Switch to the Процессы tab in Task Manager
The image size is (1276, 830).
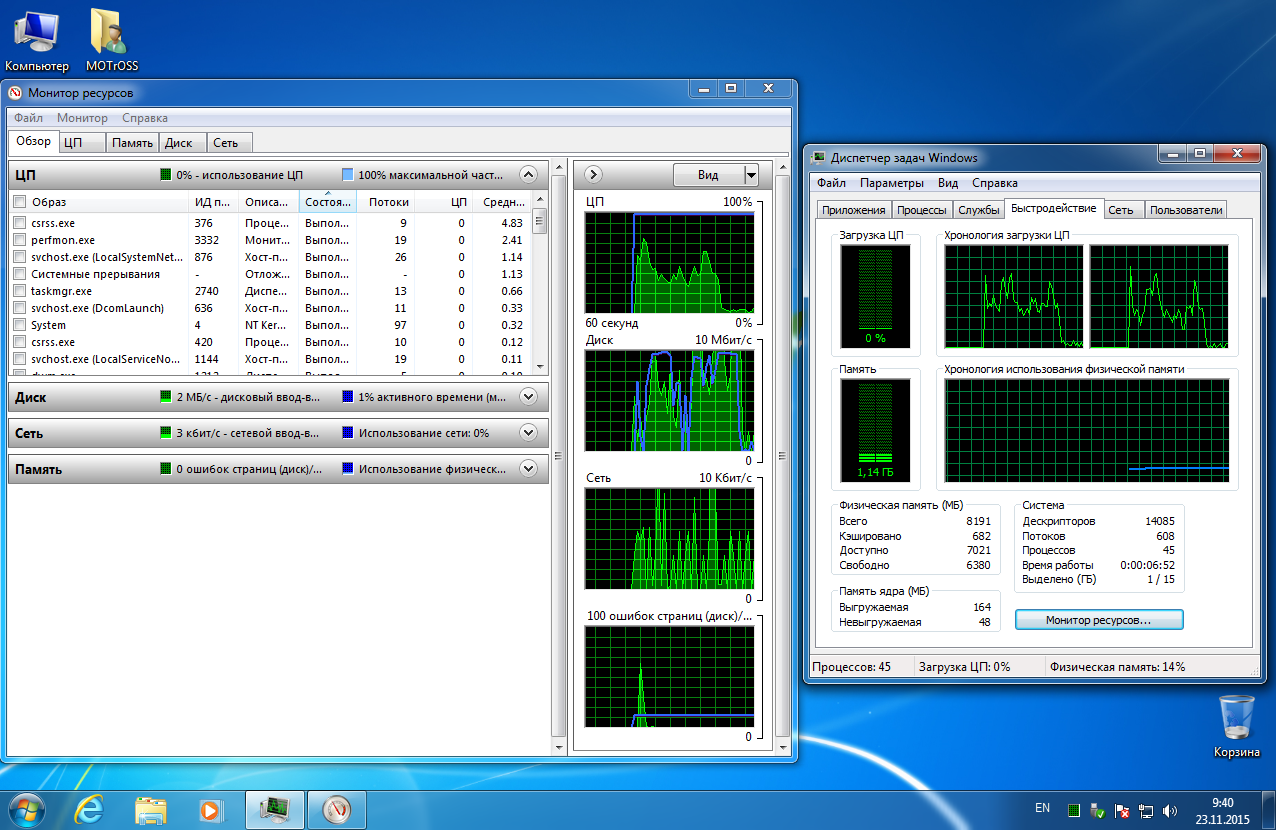click(922, 210)
